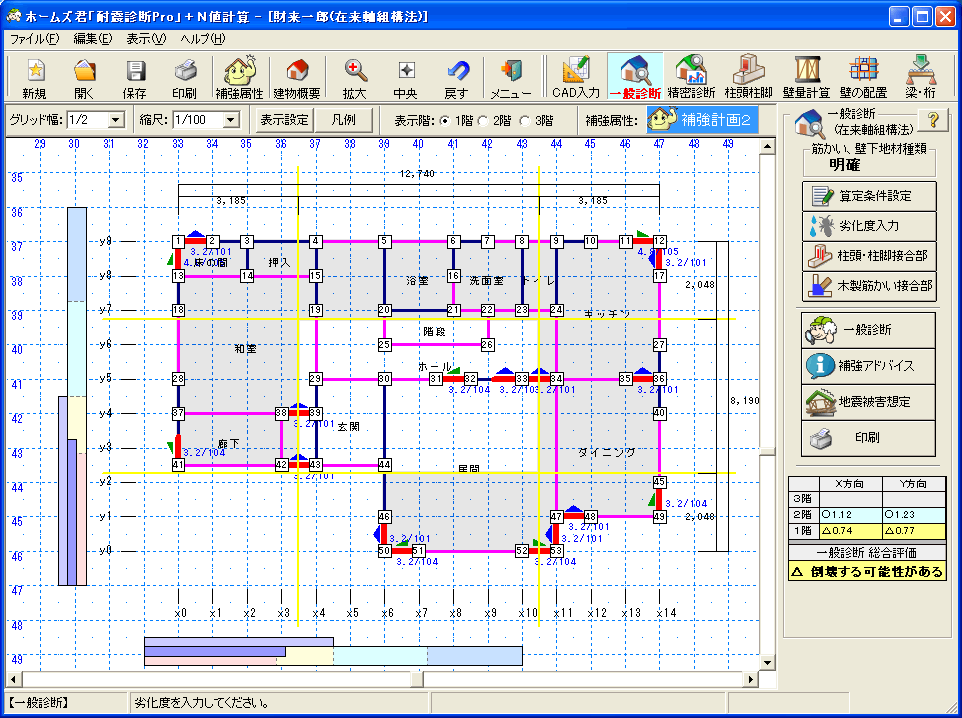Open the ファイル(F) menu

tap(35, 39)
